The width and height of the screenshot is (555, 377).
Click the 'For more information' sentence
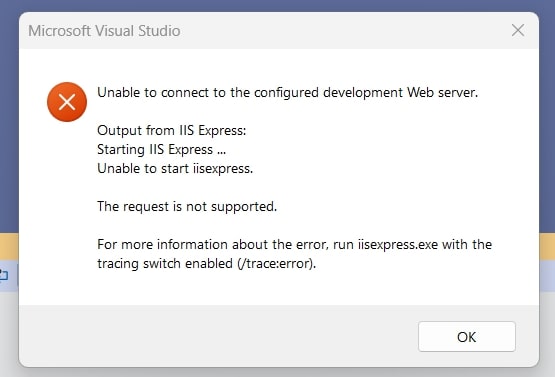pyautogui.click(x=294, y=254)
